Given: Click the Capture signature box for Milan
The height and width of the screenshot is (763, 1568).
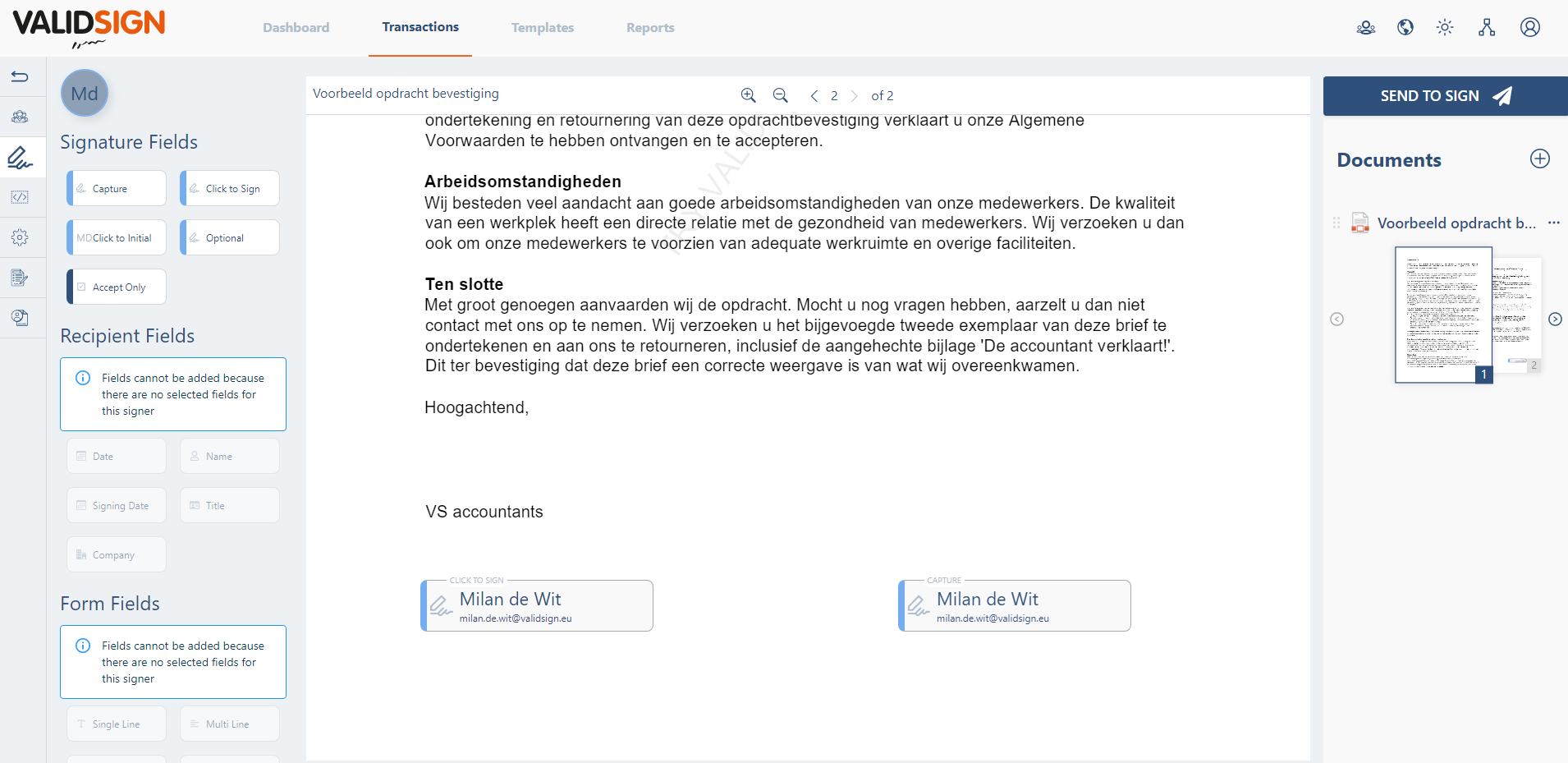Looking at the screenshot, I should 1015,605.
